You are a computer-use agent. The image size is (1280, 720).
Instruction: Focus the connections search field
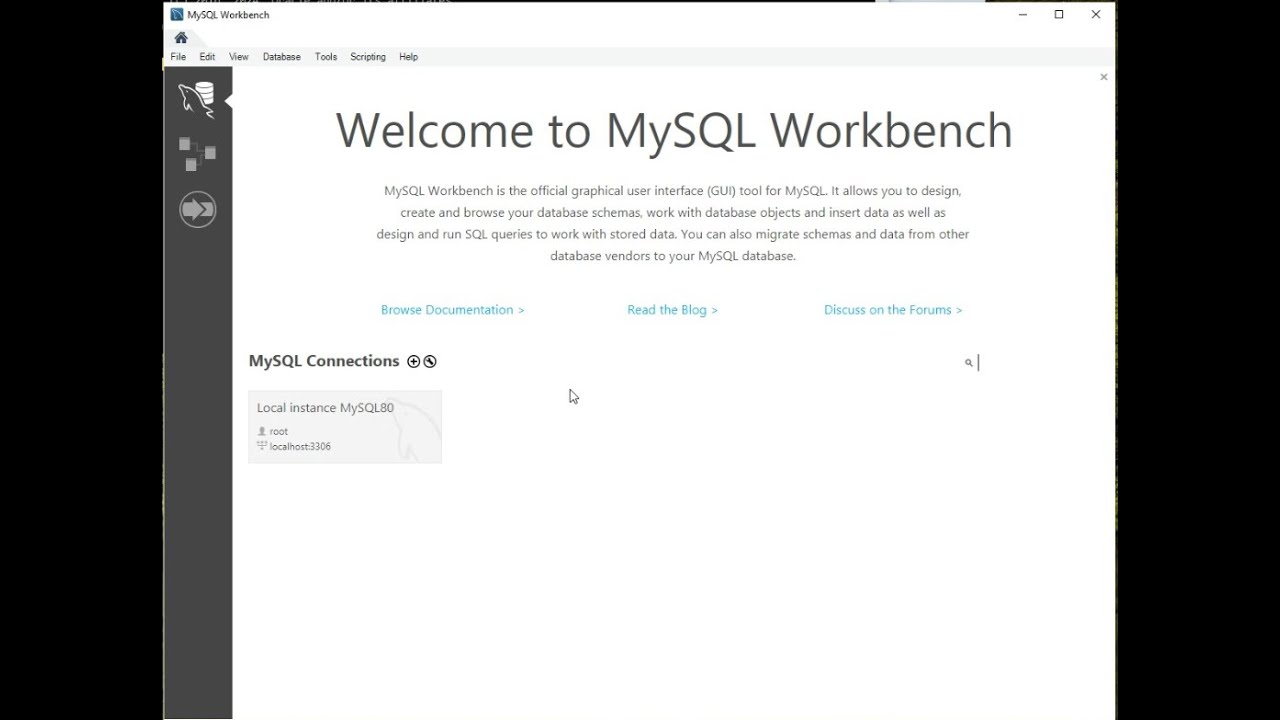click(x=1035, y=363)
